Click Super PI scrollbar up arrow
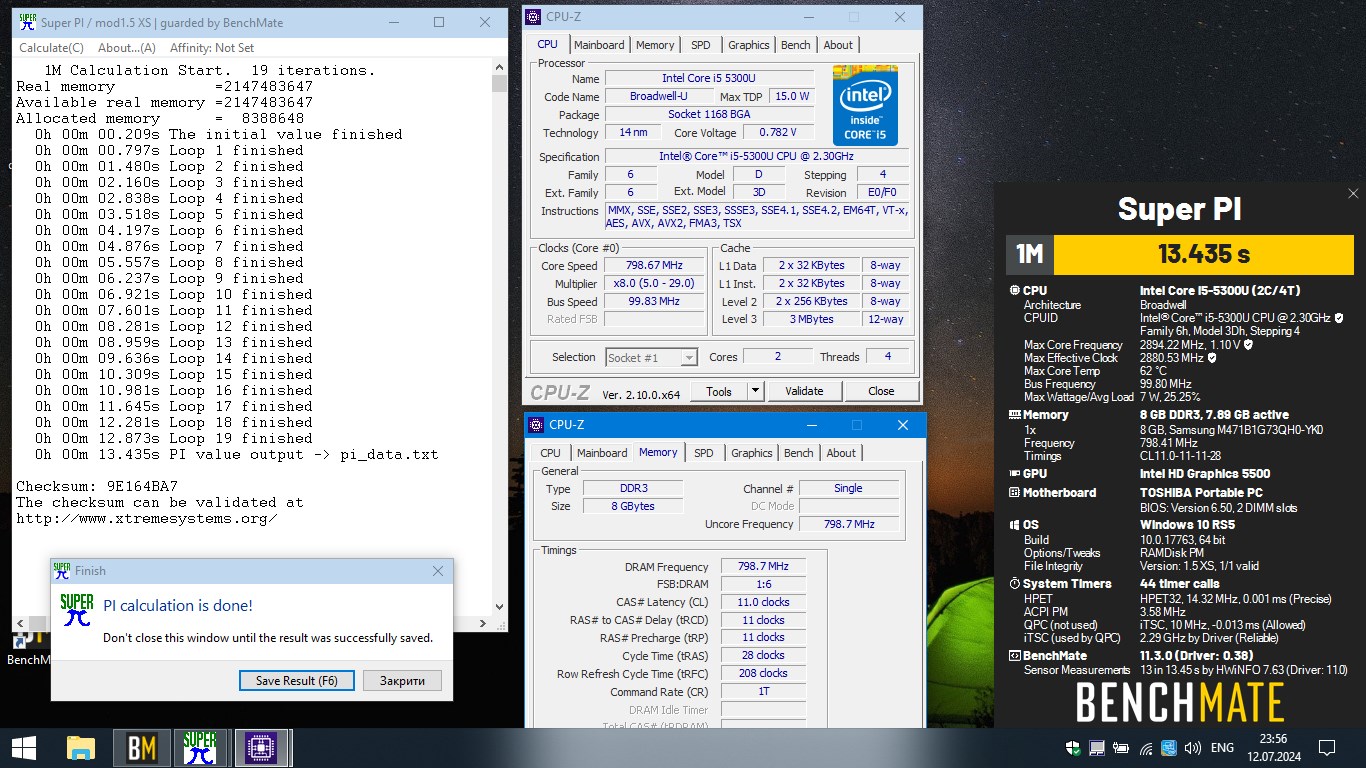This screenshot has height=768, width=1366. point(500,69)
